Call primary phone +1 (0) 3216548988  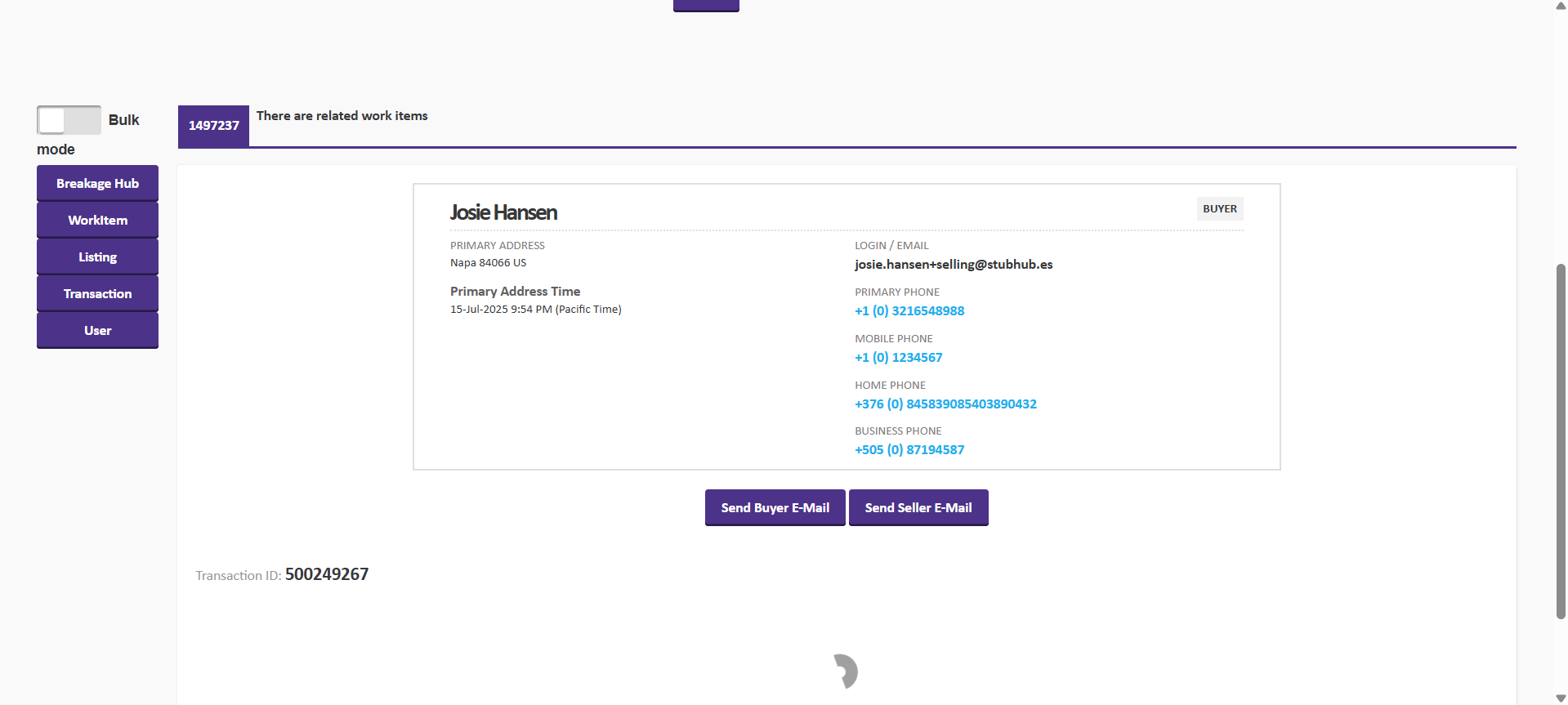click(x=909, y=310)
